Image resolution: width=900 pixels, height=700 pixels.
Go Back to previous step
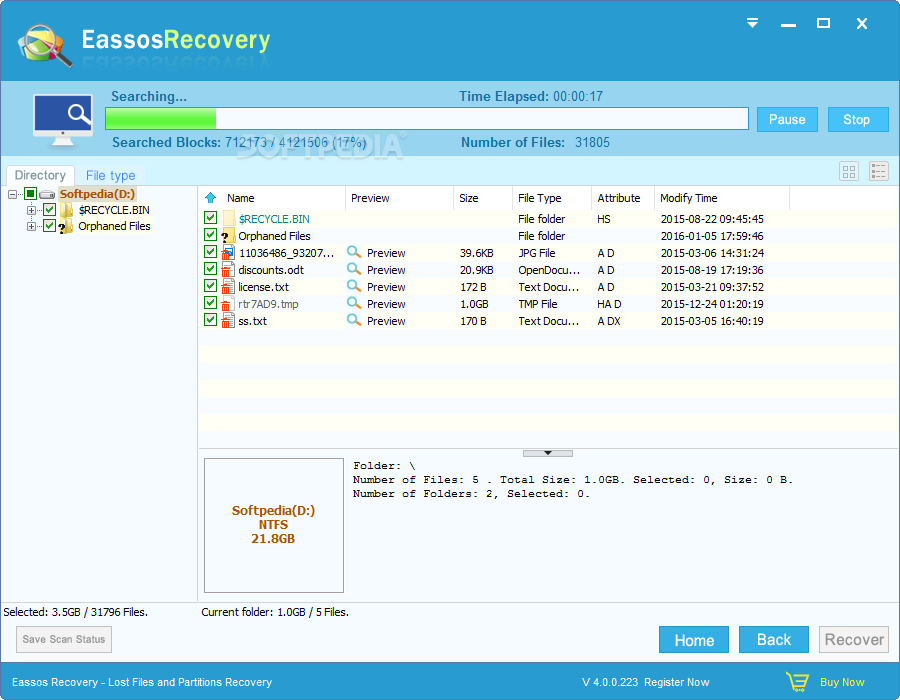[774, 640]
